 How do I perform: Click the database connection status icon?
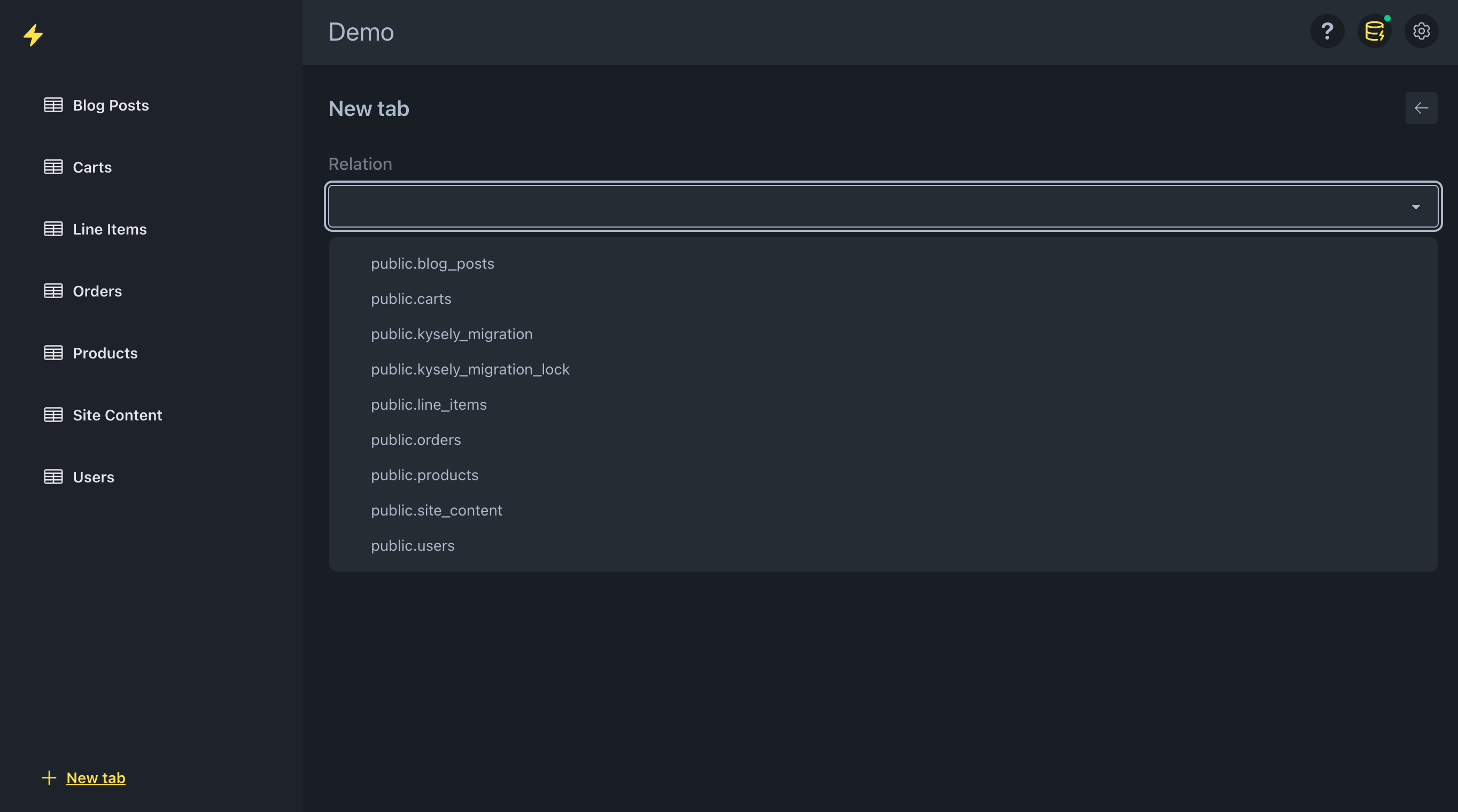[x=1374, y=31]
